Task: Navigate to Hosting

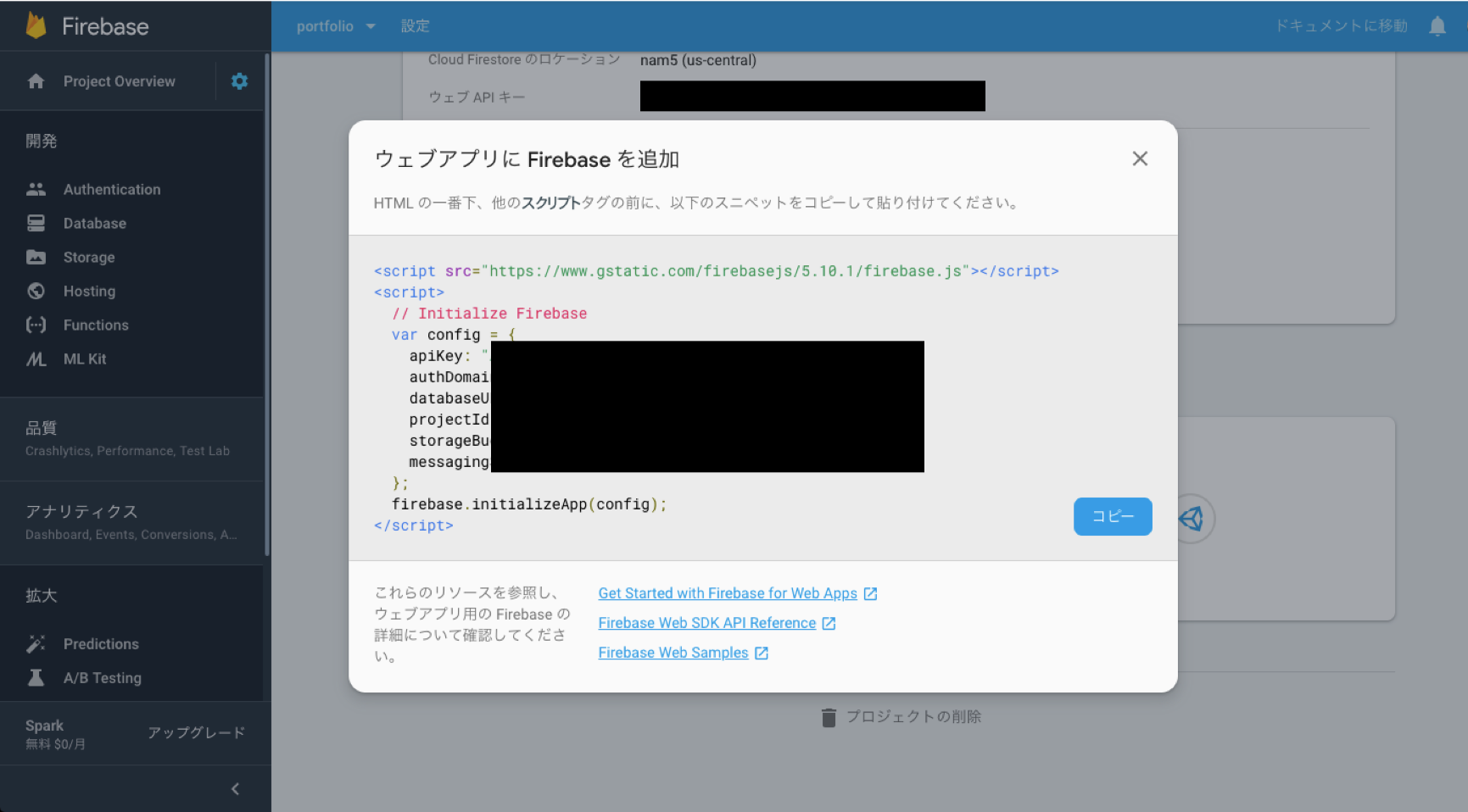Action: click(x=89, y=291)
